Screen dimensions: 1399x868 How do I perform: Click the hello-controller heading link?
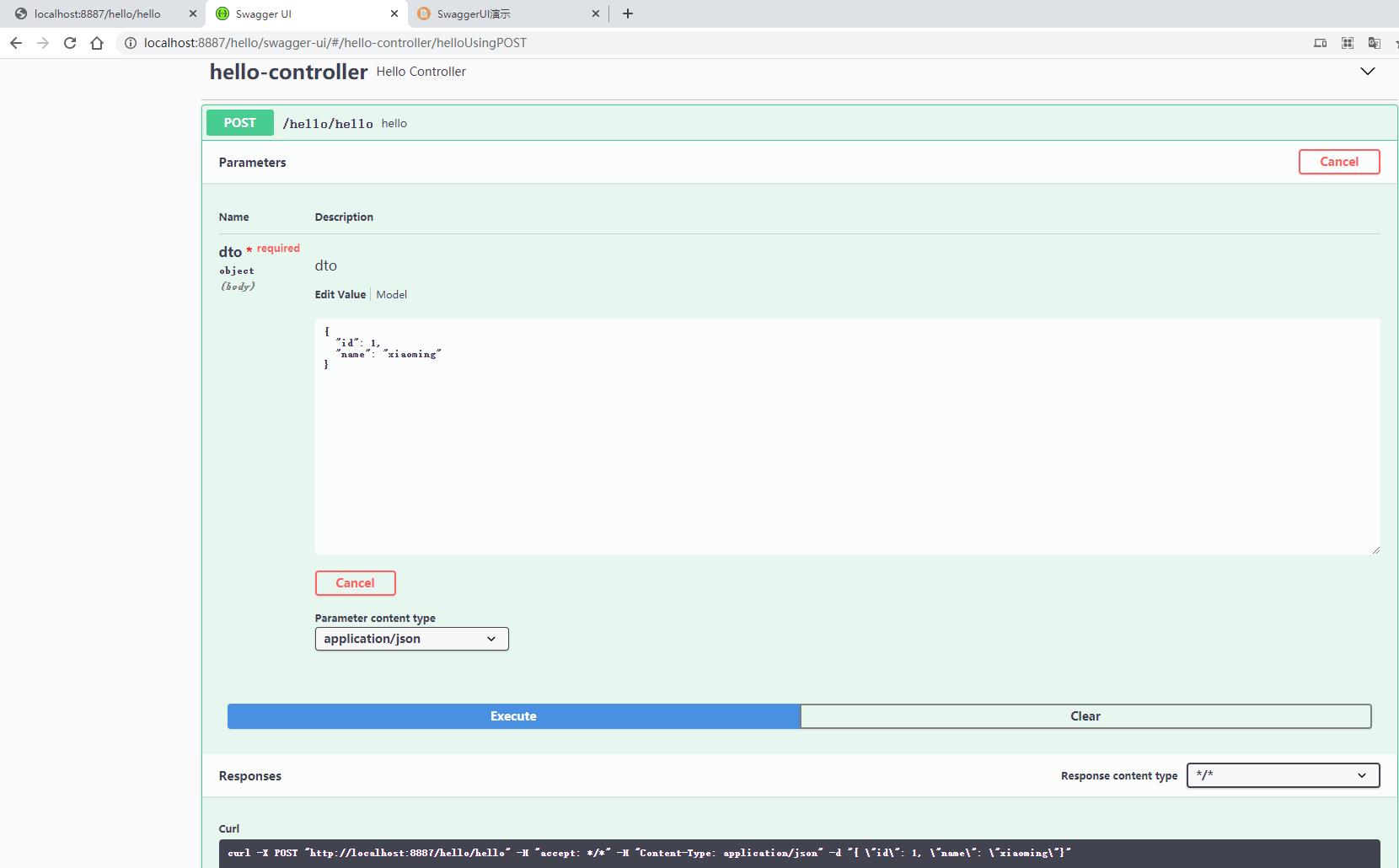tap(288, 72)
